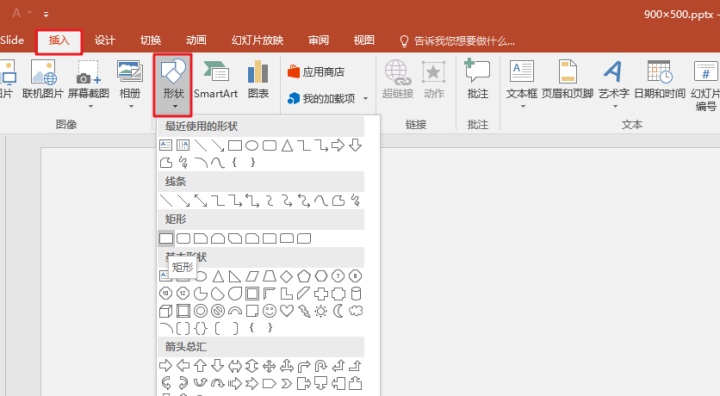
Task: Expand the 相册 photo album dropdown arrow
Action: (x=131, y=107)
